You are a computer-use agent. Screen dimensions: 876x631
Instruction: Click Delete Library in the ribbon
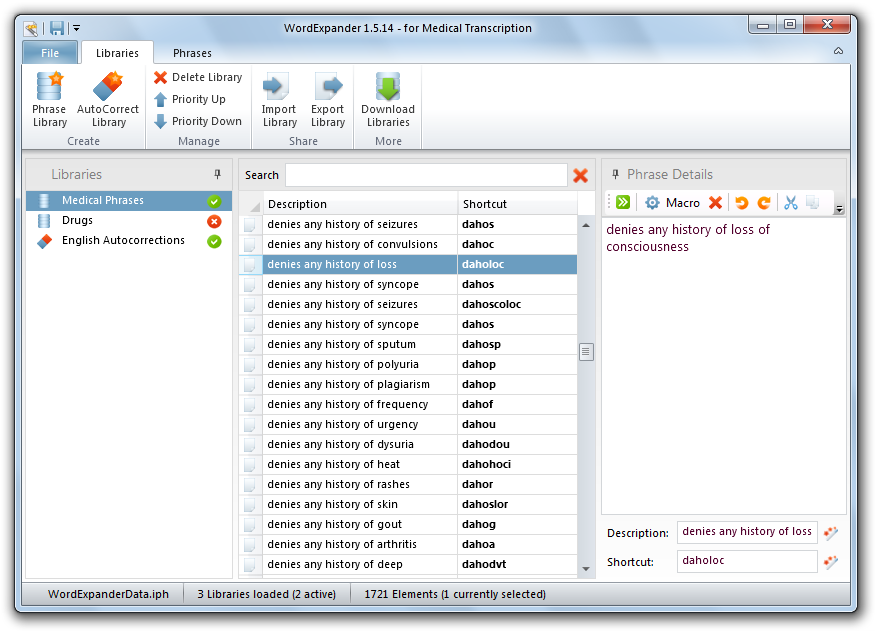(198, 77)
